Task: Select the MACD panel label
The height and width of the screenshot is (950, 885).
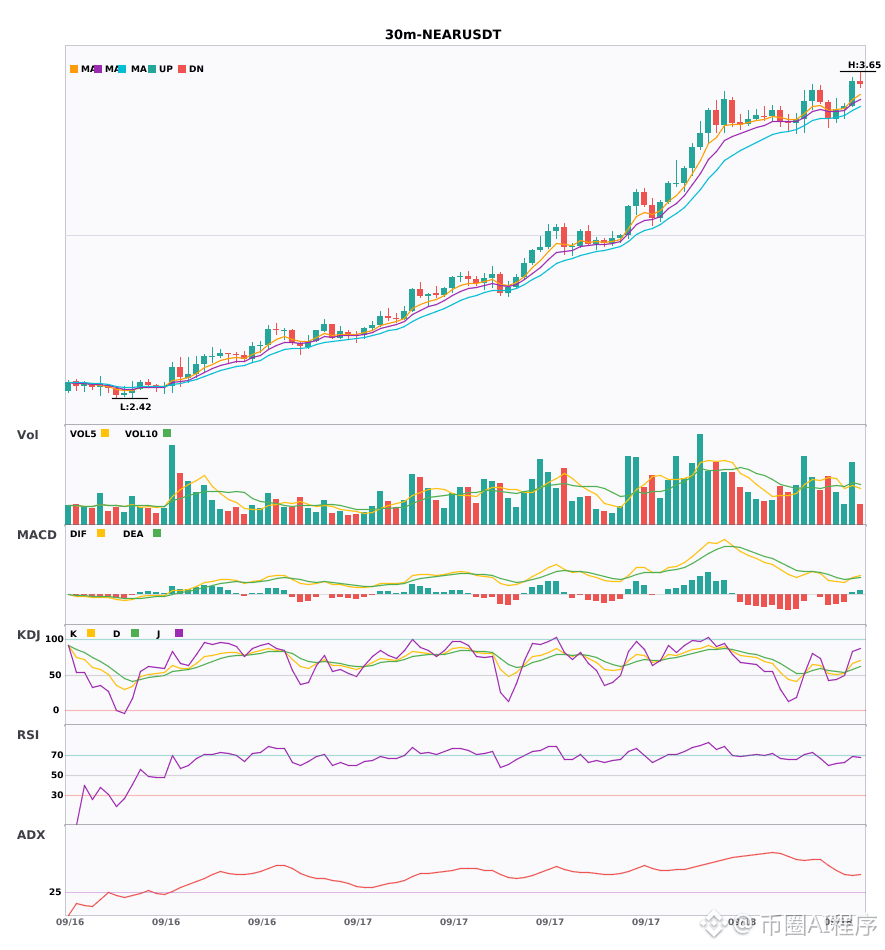Action: point(36,535)
